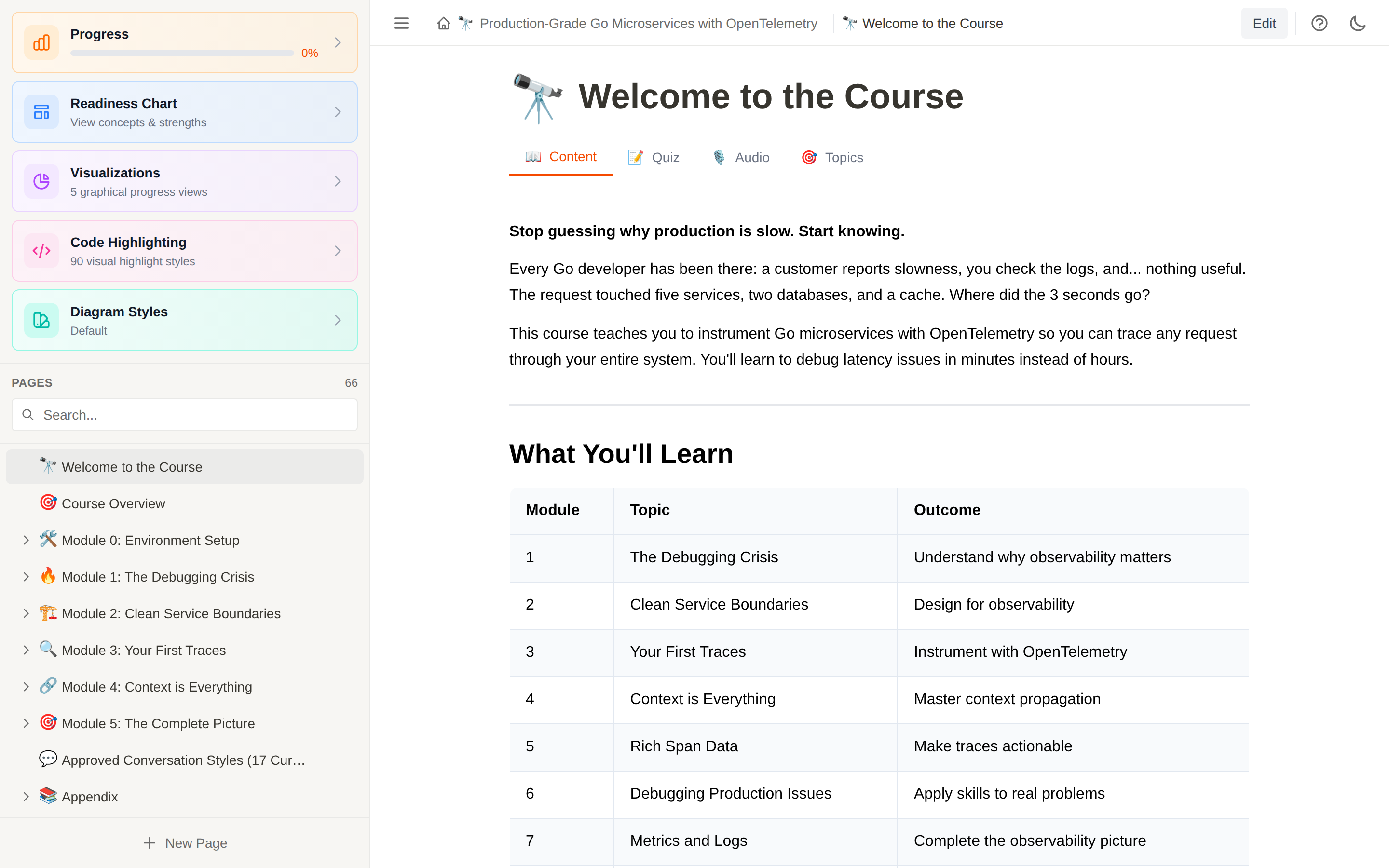Click the Code Highlighting brackets icon
This screenshot has width=1389, height=868.
41,251
